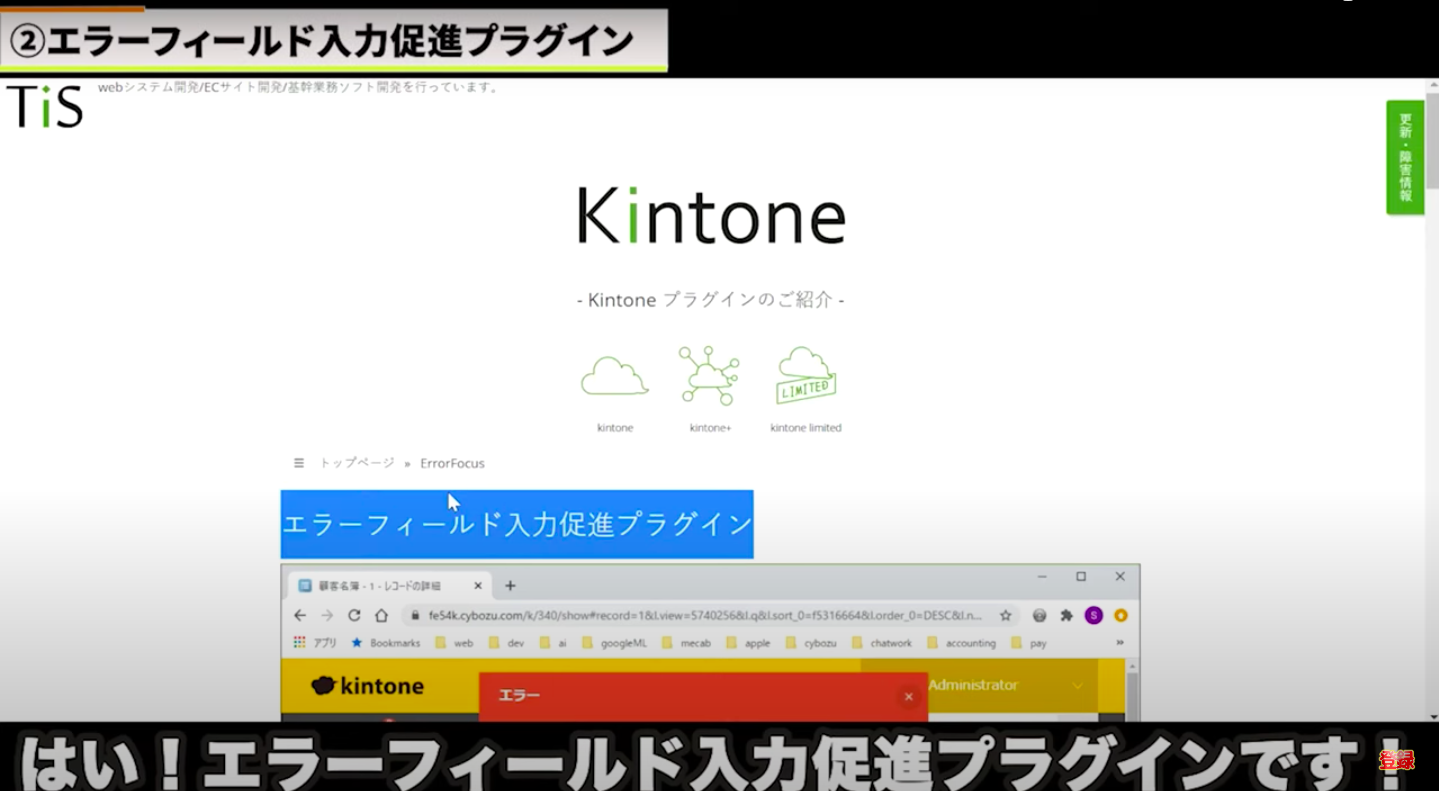Click the kintone+ network icon

[709, 375]
